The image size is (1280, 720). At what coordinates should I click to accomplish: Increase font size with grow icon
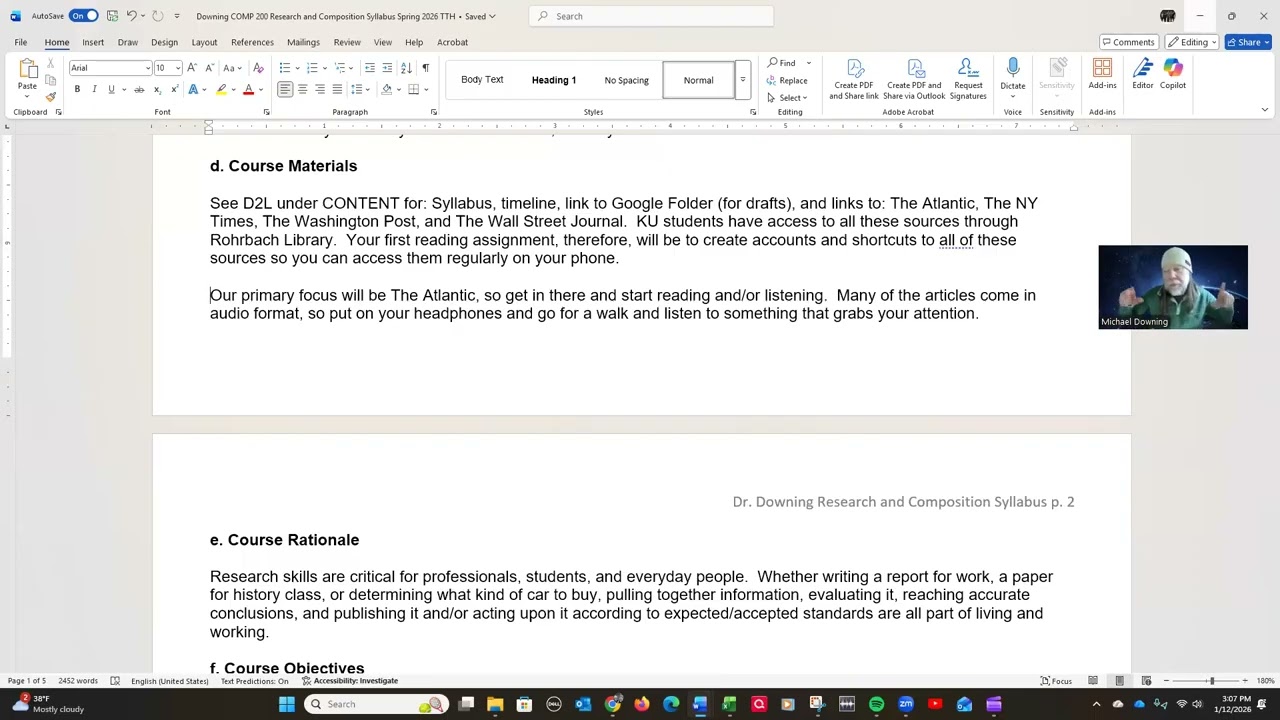tap(192, 68)
